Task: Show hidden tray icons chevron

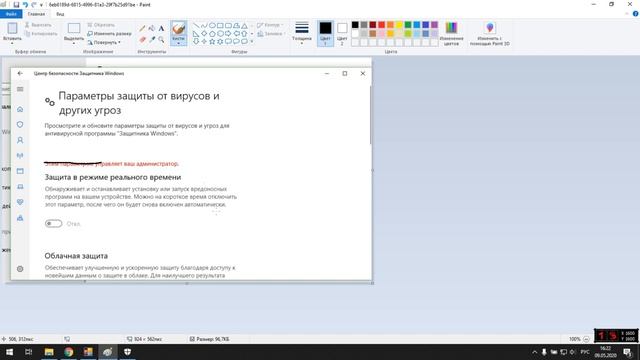Action: pyautogui.click(x=534, y=352)
